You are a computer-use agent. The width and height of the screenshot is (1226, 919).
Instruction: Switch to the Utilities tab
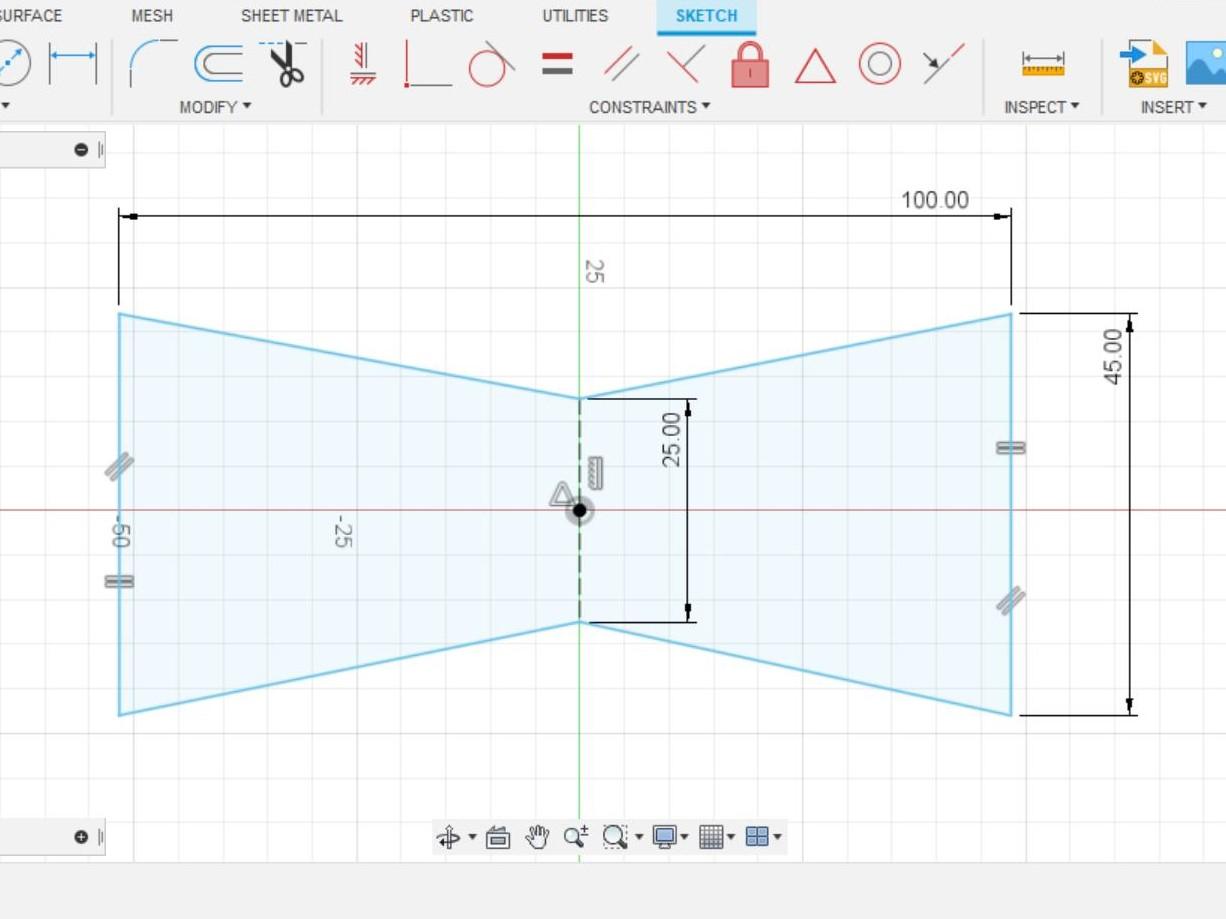[575, 15]
